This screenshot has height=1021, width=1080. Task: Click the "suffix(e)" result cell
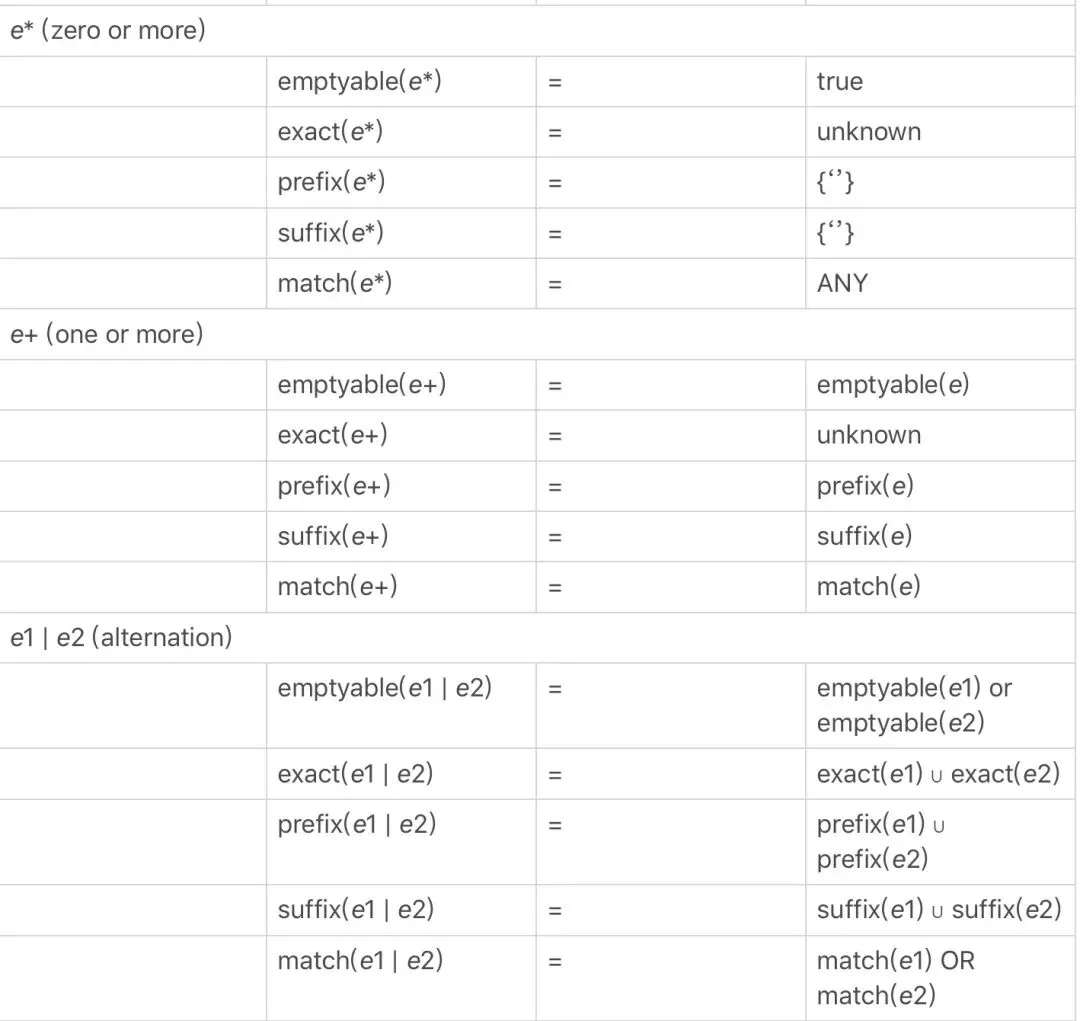(x=864, y=537)
